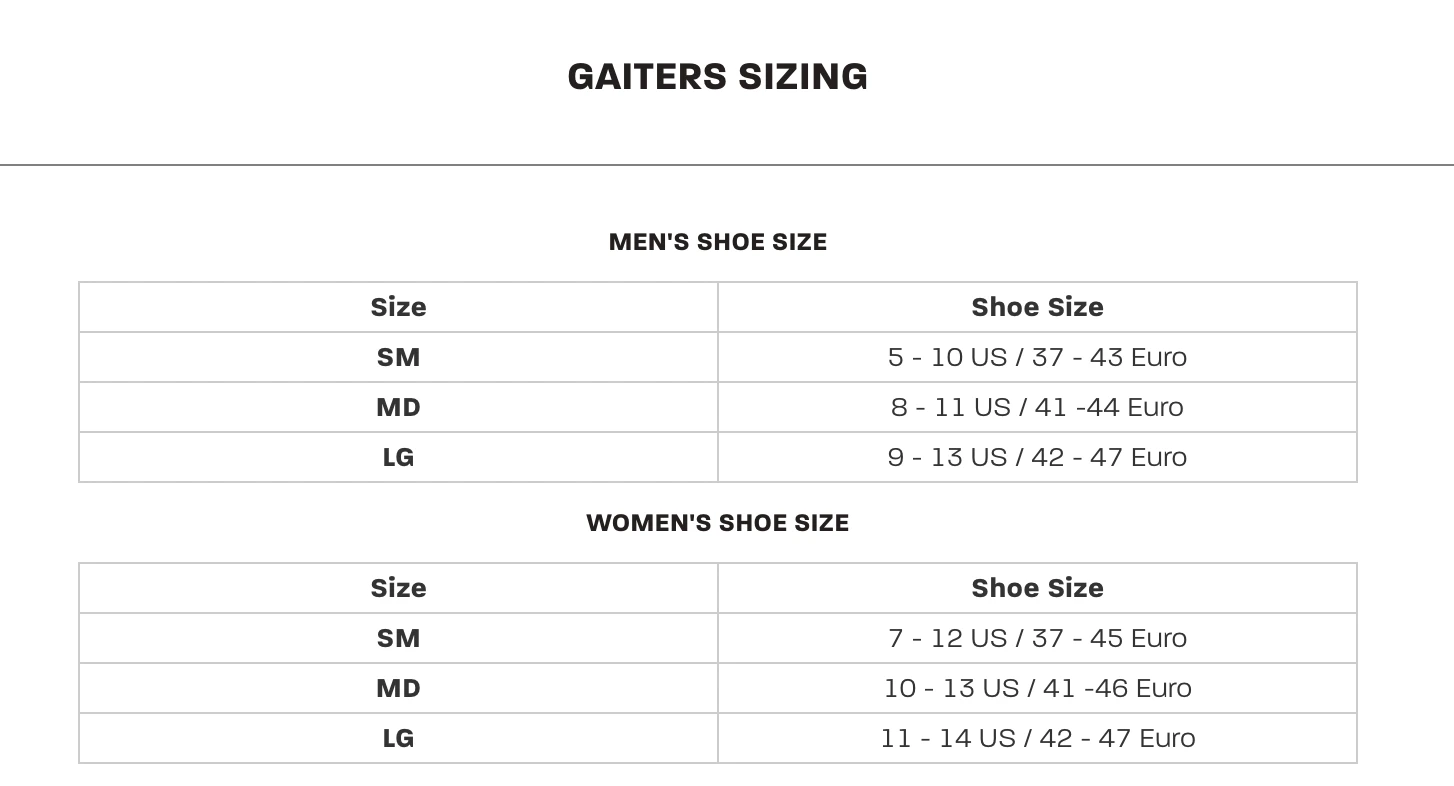
Task: Select the MD row label in men's table
Action: [x=398, y=407]
